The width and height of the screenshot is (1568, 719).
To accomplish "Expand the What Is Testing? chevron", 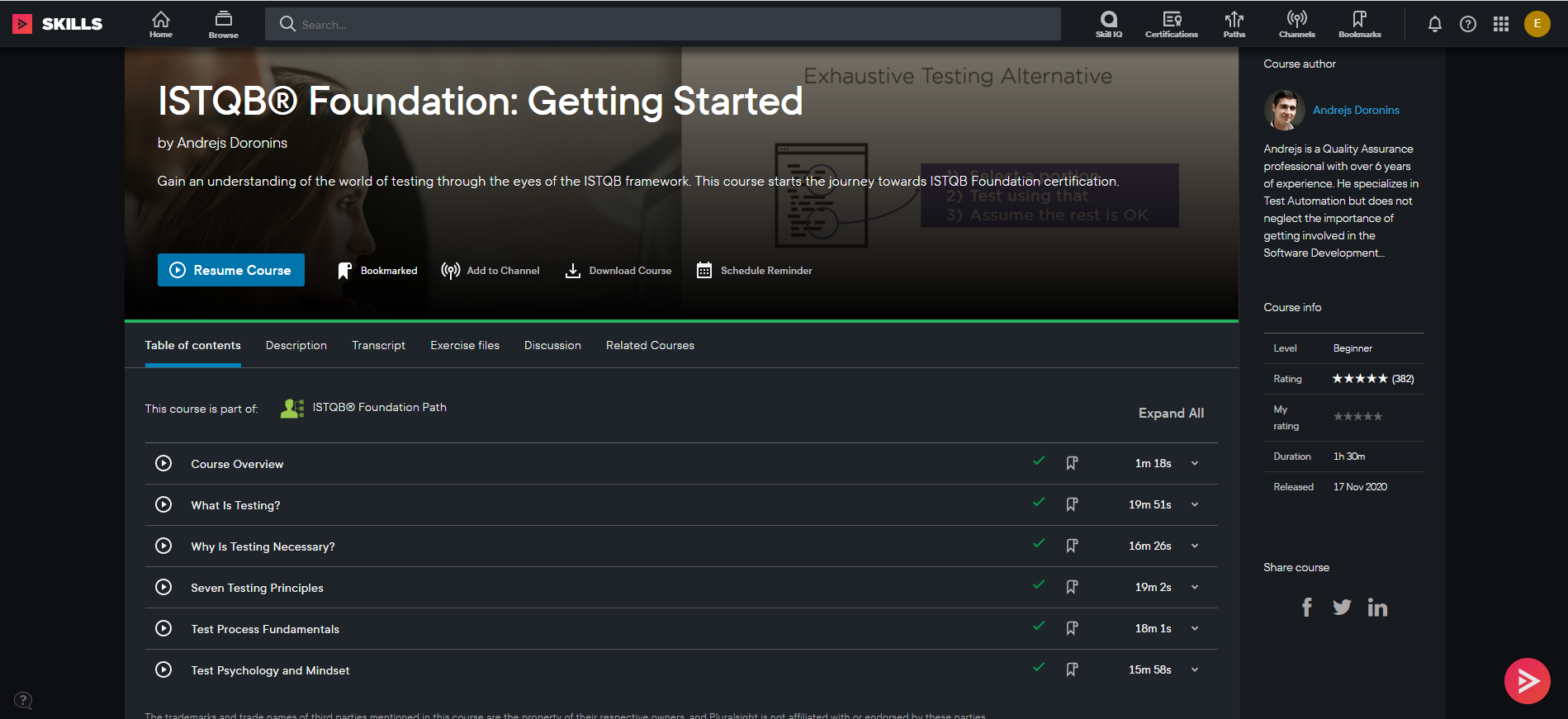I will pos(1195,505).
